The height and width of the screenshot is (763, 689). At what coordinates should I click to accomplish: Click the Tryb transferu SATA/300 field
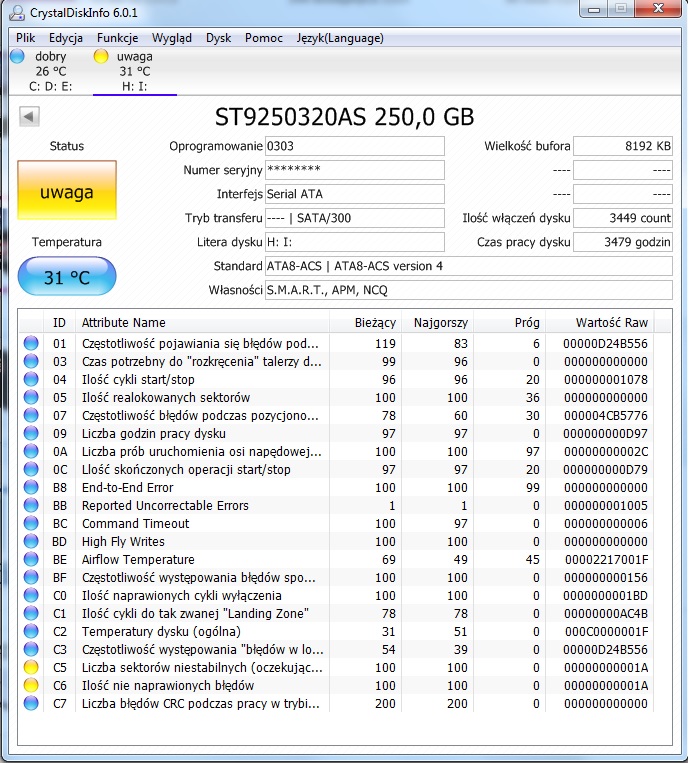coord(355,218)
